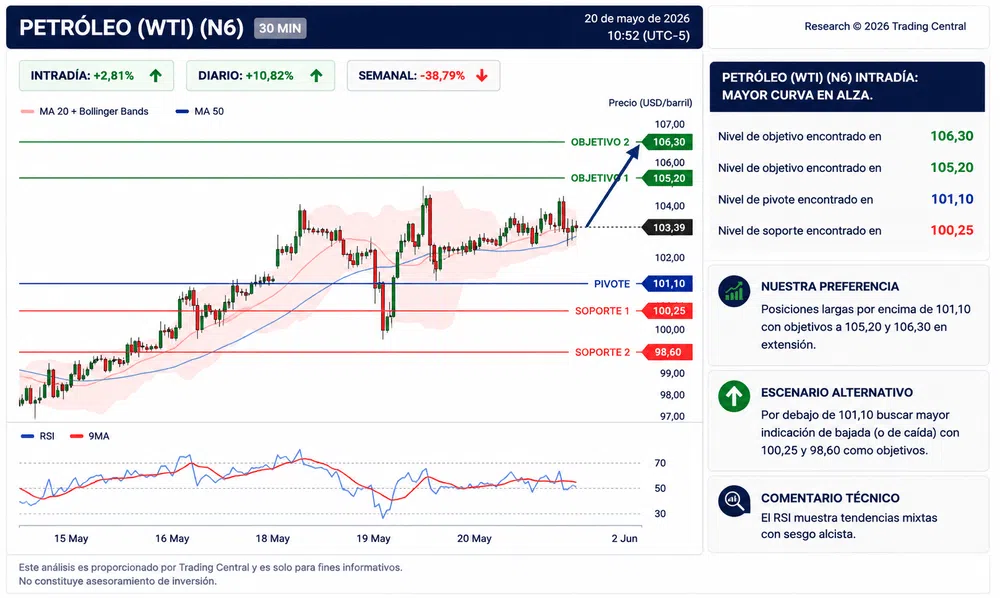Click the Escenario Alternativo green arrow icon
Viewport: 1000px width, 598px height.
pyautogui.click(x=734, y=397)
